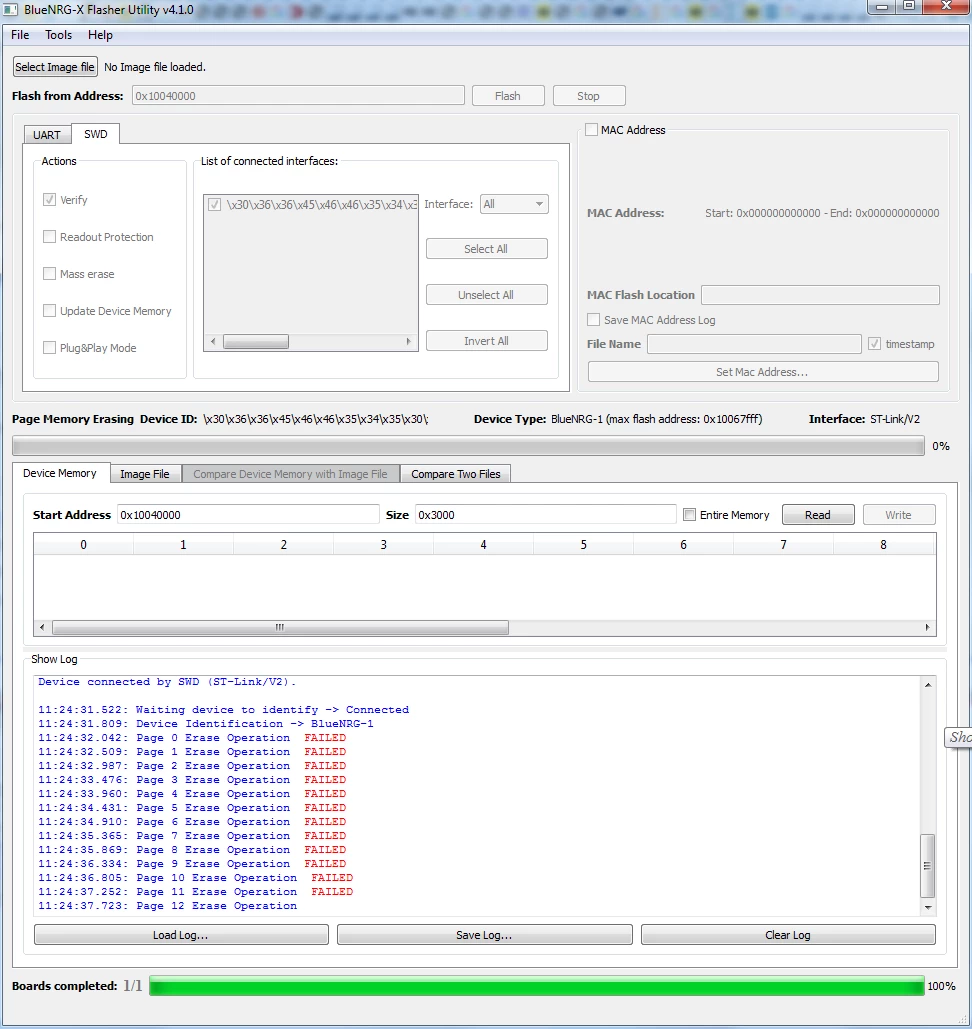The height and width of the screenshot is (1029, 972).
Task: Enable the MAC Address checkbox
Action: coord(591,130)
